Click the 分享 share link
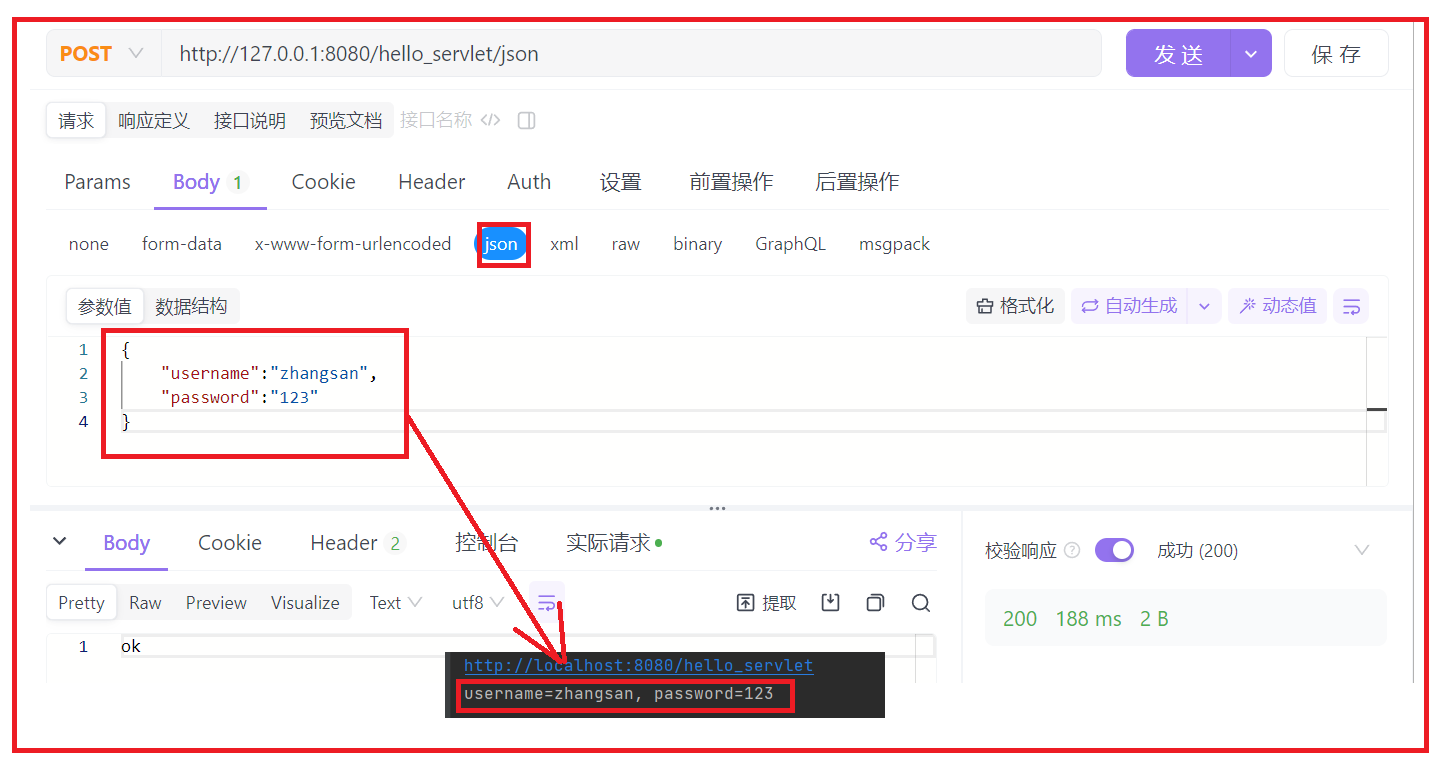Screen dimensions: 1445x766 click(x=903, y=542)
